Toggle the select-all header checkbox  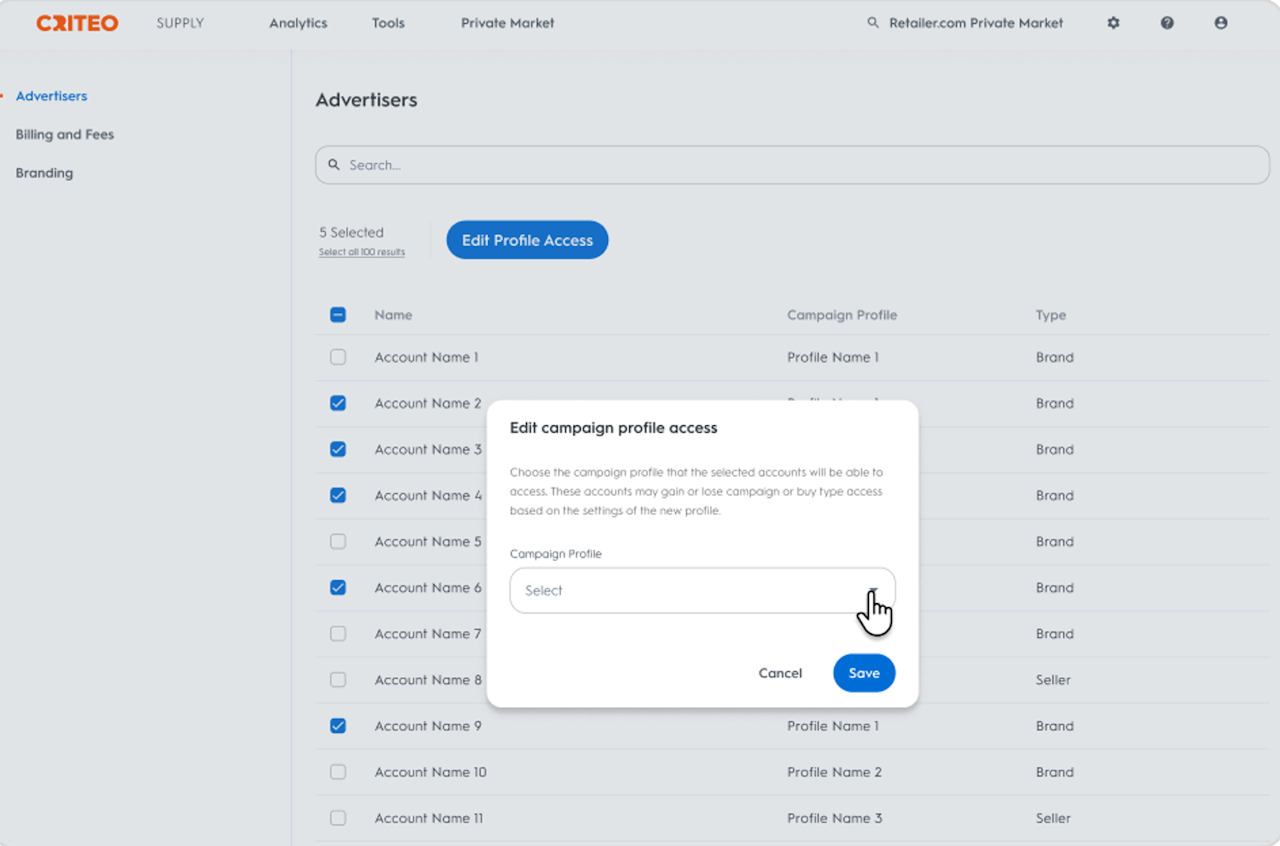(x=338, y=315)
